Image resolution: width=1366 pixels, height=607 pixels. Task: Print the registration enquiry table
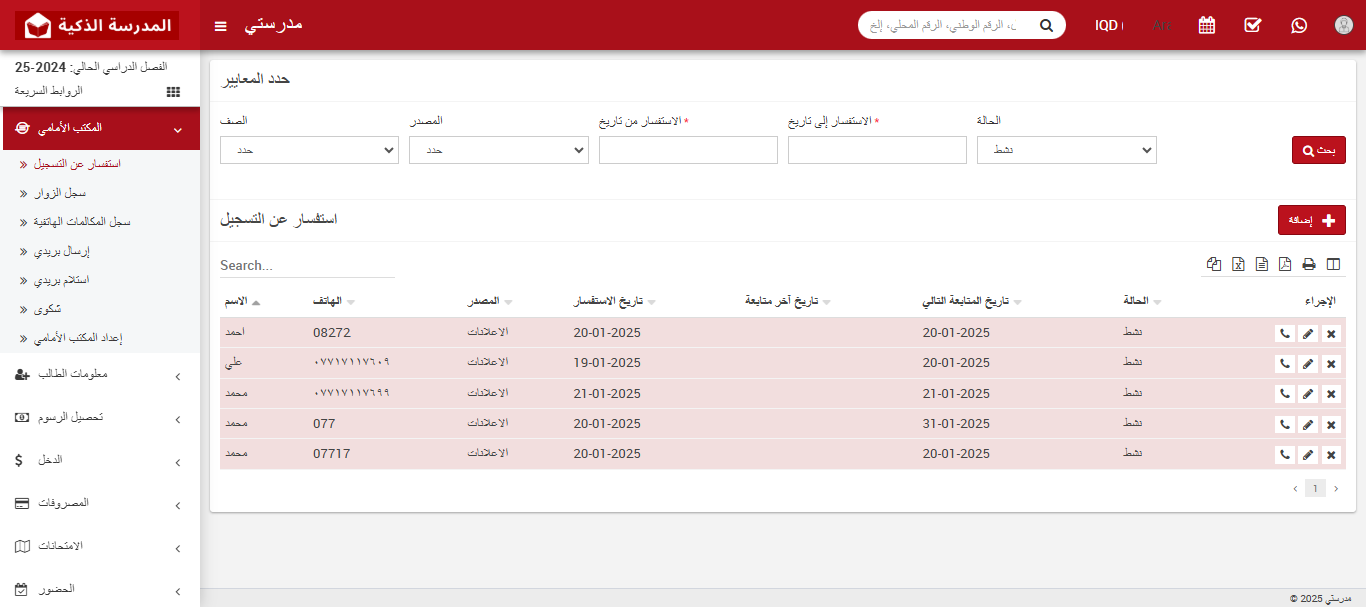coord(1308,264)
